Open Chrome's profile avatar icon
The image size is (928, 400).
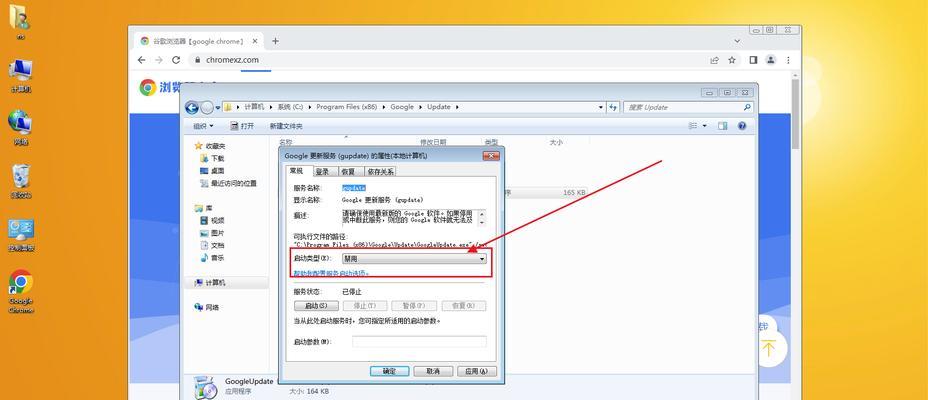coord(771,60)
